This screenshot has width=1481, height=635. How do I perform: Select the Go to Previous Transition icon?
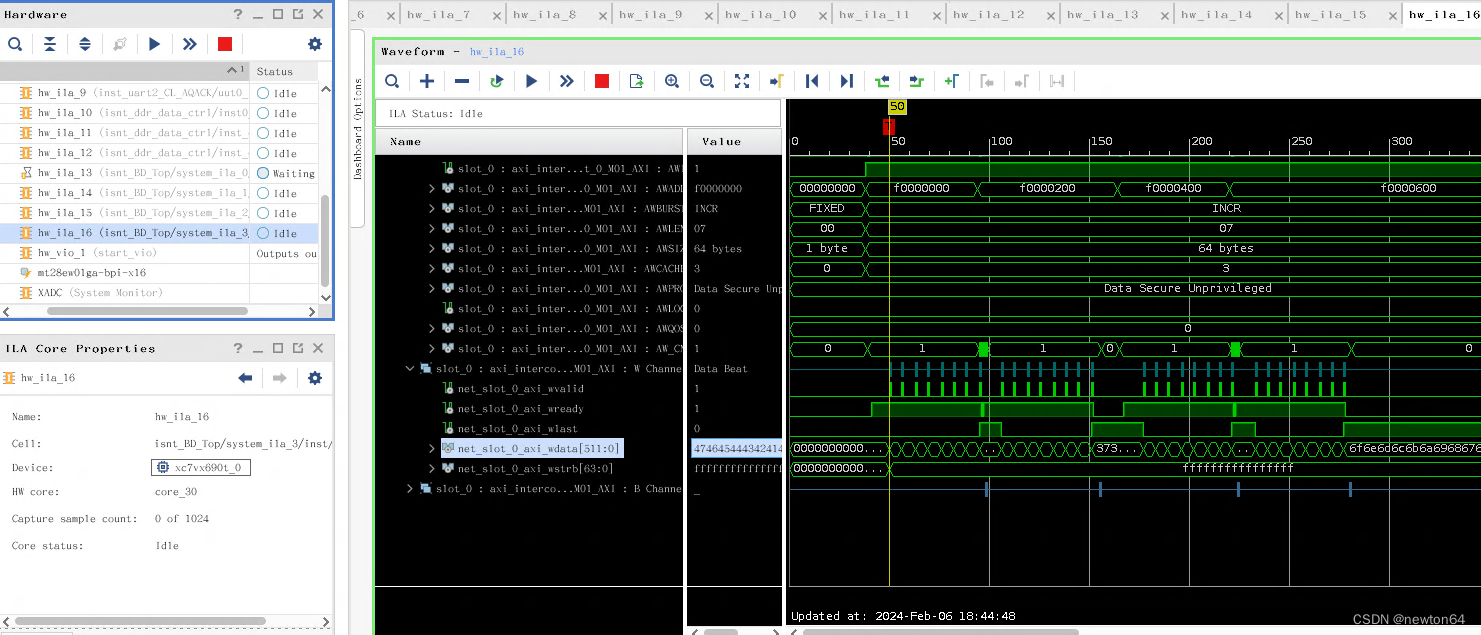881,81
